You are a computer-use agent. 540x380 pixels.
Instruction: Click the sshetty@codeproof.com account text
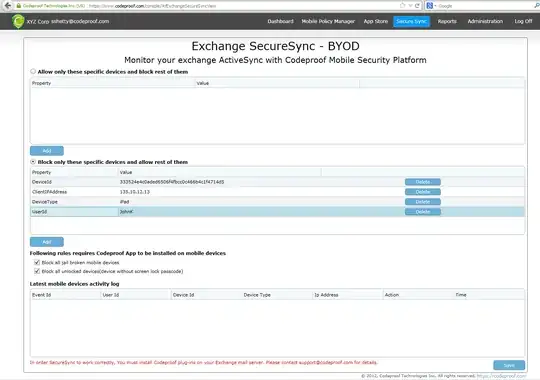coord(80,21)
